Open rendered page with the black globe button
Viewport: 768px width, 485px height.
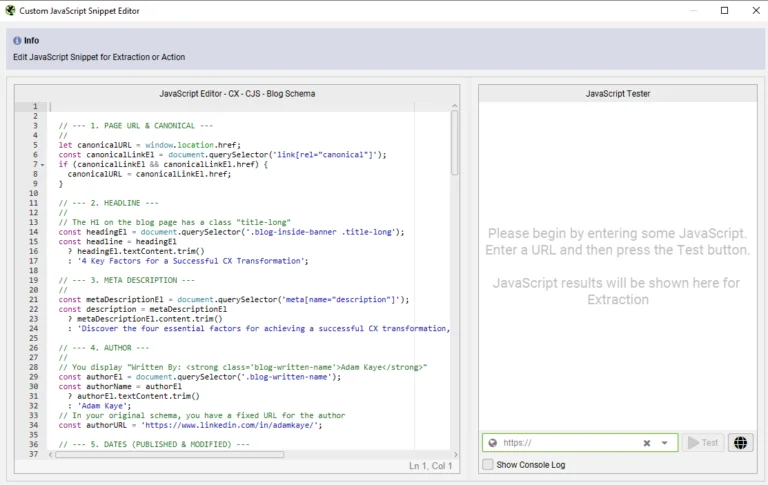pos(741,443)
